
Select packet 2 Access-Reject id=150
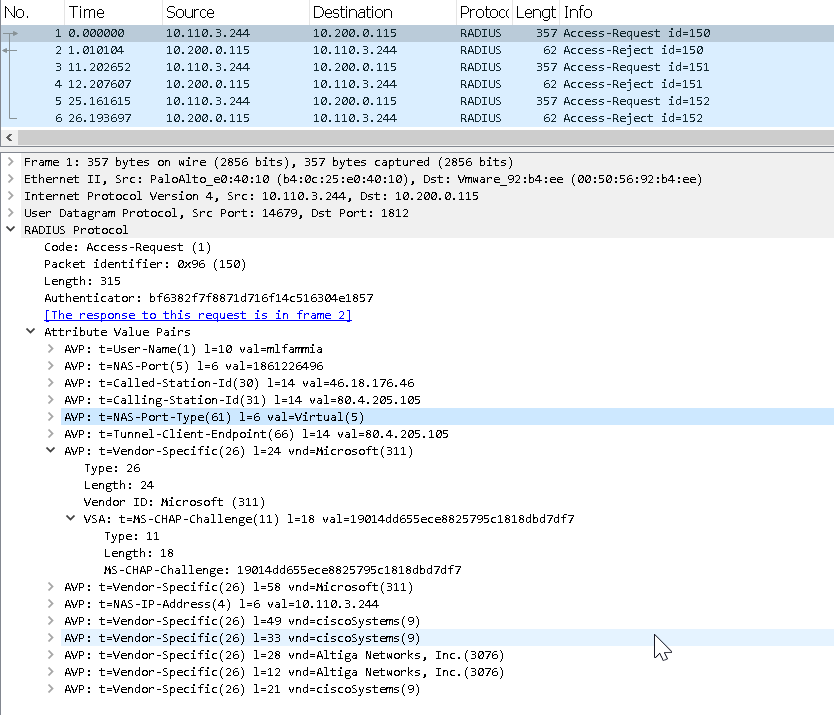pos(400,50)
